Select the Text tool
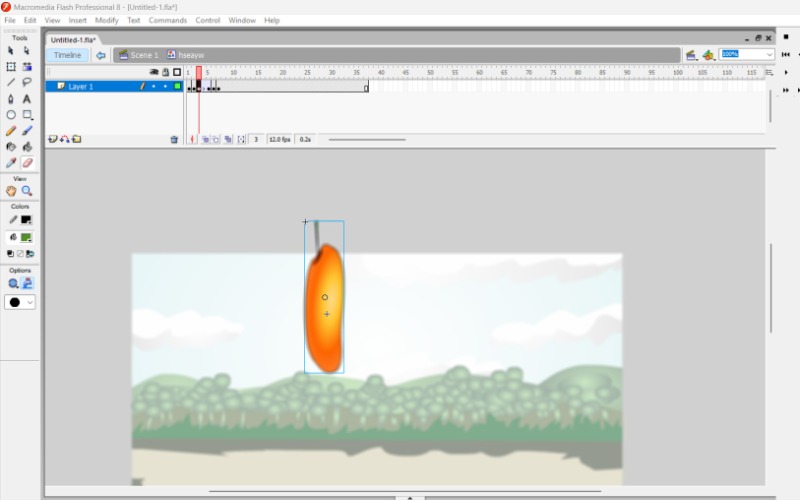Viewport: 800px width, 500px height. pos(27,99)
